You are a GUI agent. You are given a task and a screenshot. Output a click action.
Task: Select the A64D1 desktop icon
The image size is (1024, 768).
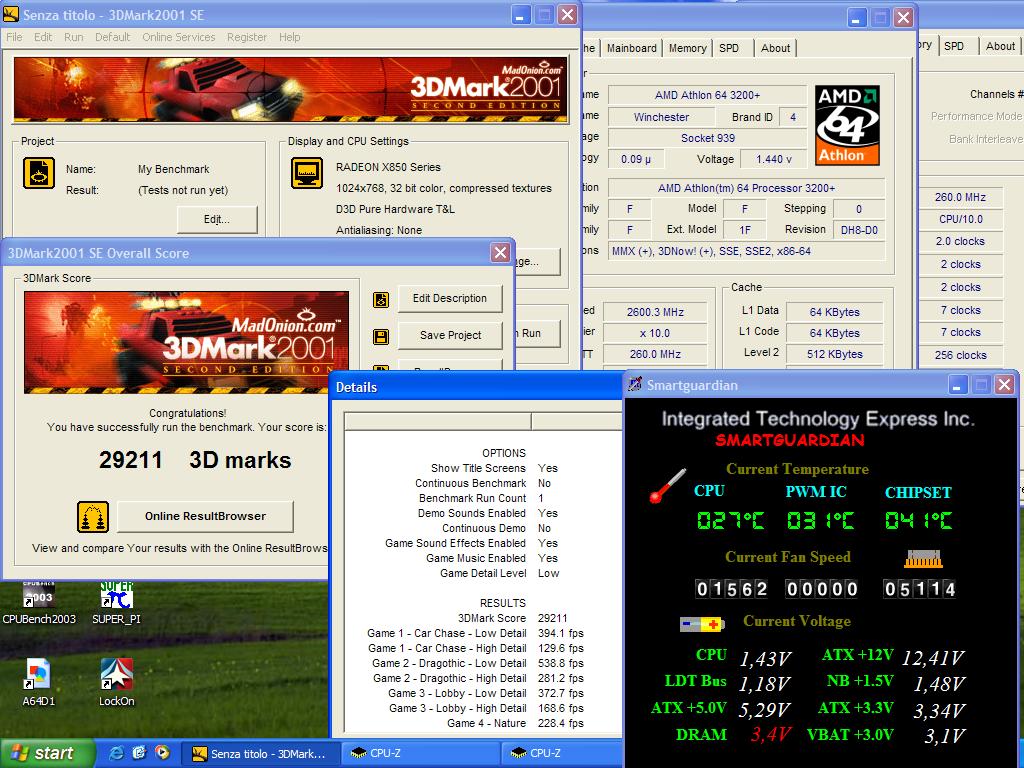pyautogui.click(x=39, y=682)
